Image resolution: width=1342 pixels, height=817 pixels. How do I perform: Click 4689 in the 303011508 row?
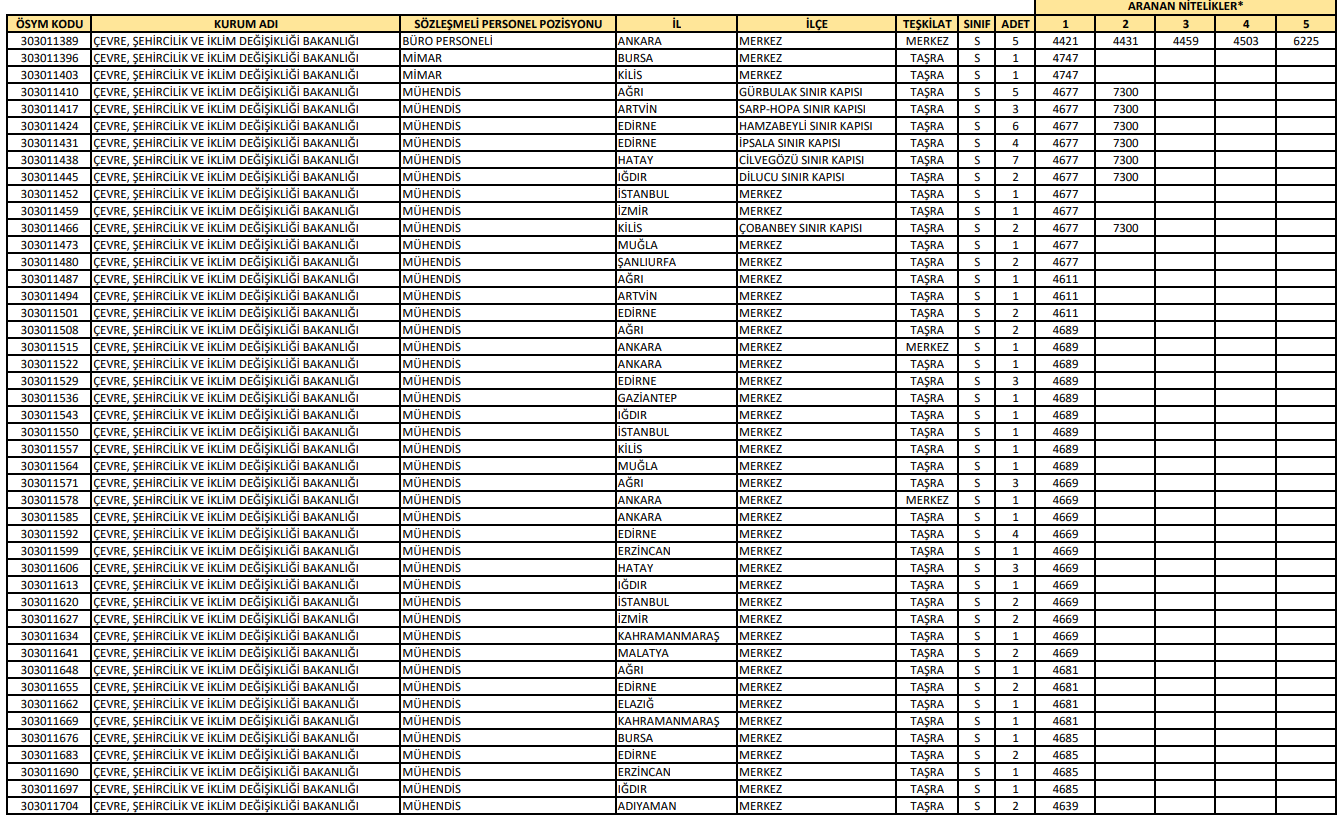(x=1065, y=330)
